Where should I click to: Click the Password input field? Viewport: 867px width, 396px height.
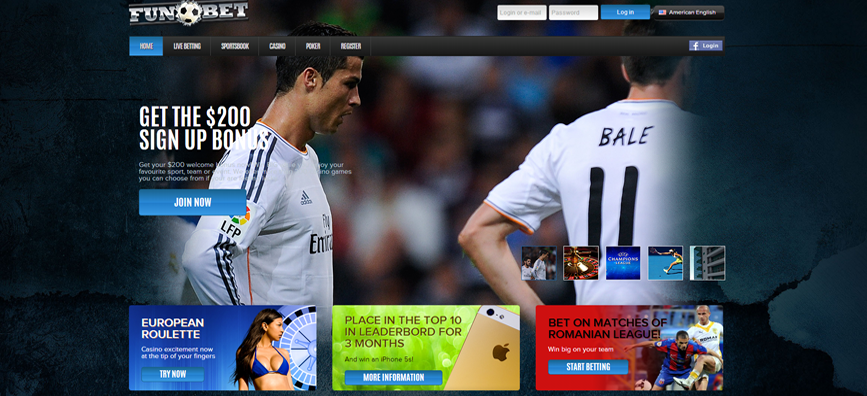[573, 12]
